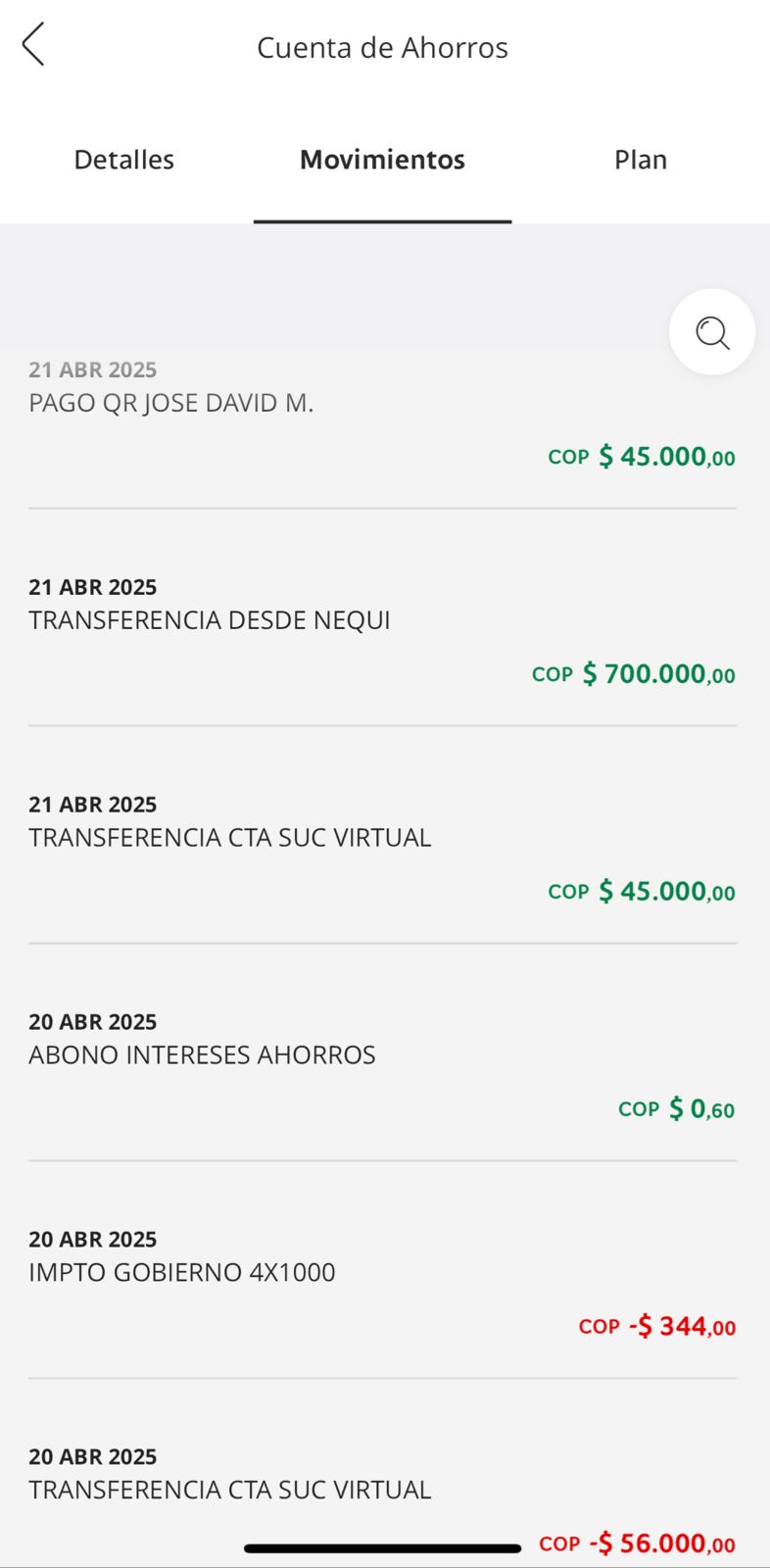Image resolution: width=770 pixels, height=1568 pixels.
Task: Select the Movimientos tab
Action: (382, 160)
